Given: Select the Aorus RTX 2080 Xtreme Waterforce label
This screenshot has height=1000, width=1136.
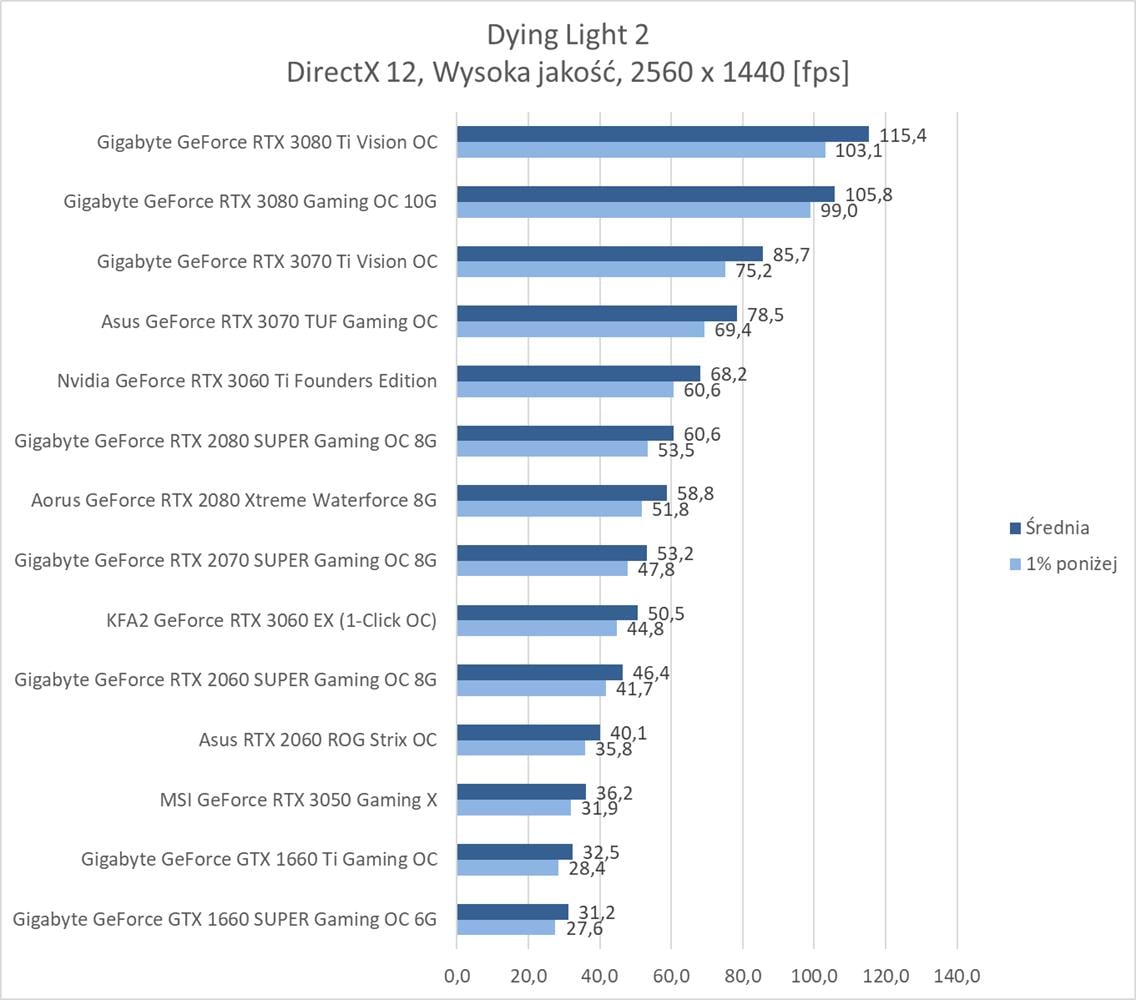Looking at the screenshot, I should tap(234, 501).
